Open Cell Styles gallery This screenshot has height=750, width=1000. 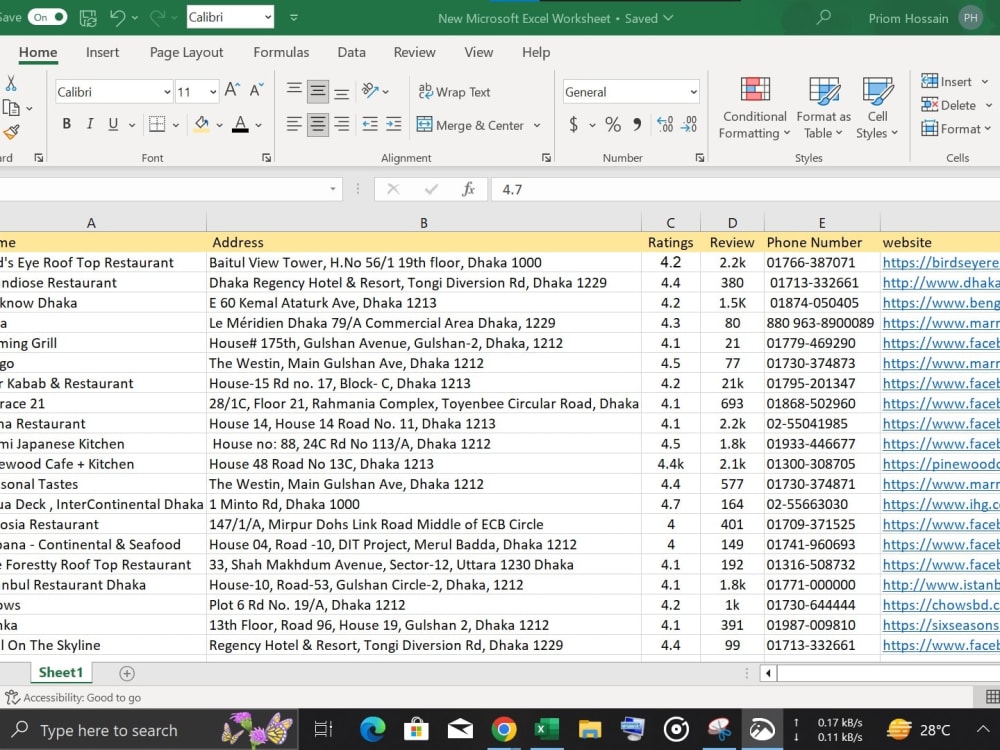click(x=878, y=107)
